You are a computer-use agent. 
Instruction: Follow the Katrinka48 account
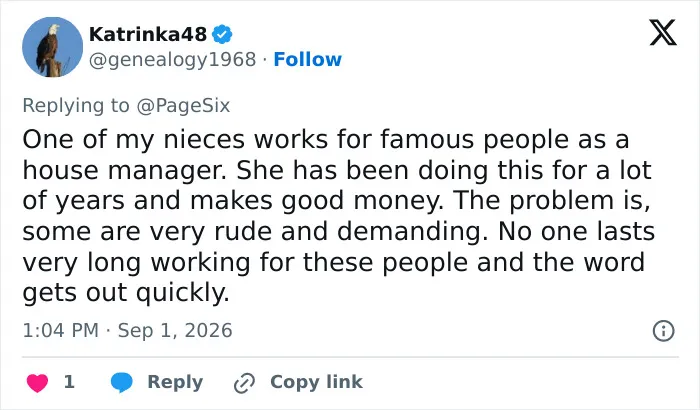308,59
